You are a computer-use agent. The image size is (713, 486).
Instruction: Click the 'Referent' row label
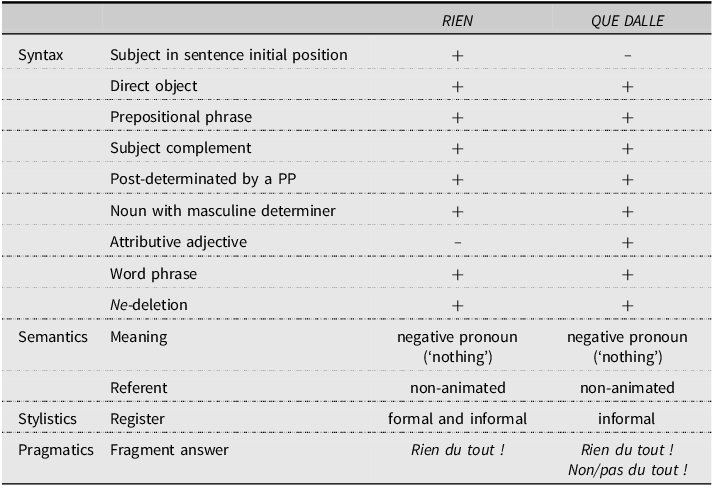(x=139, y=388)
